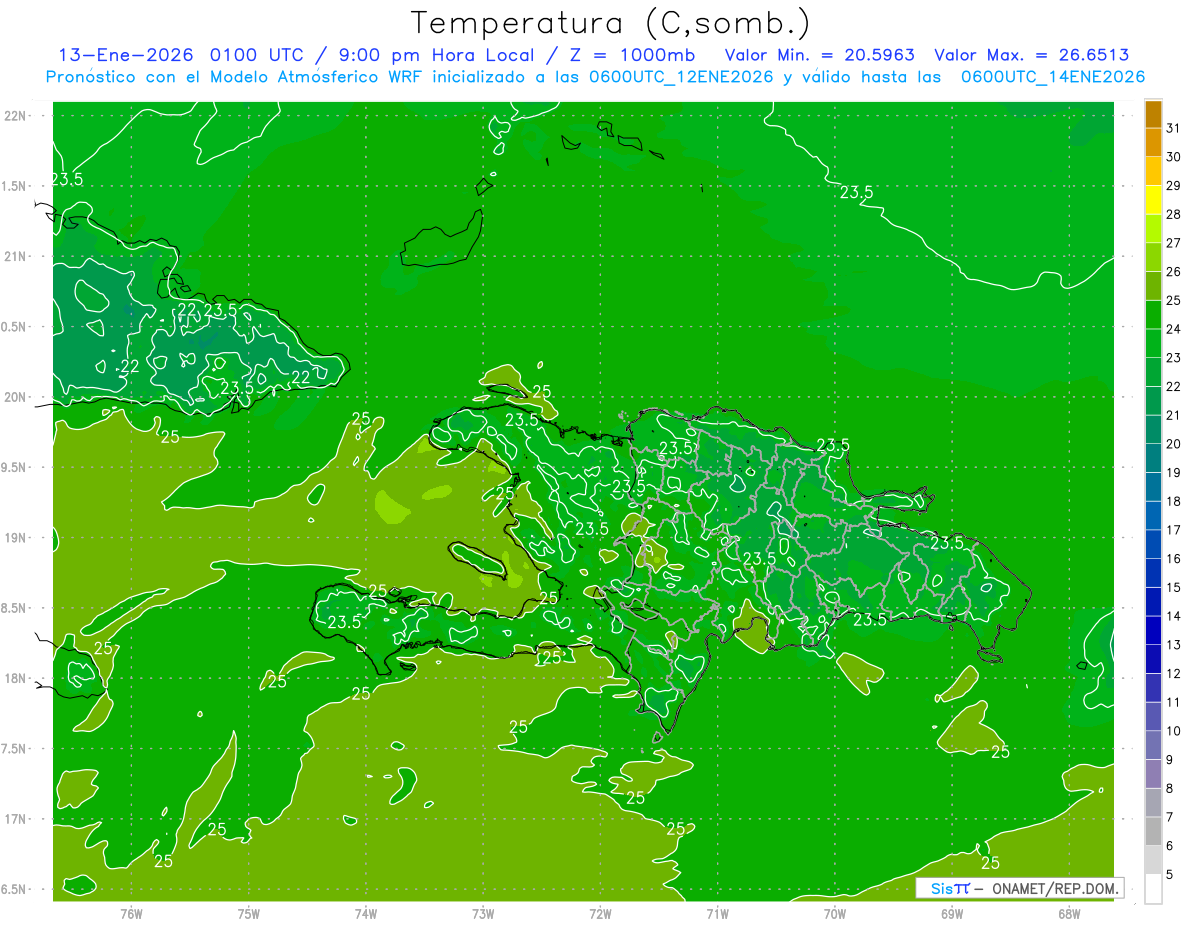
Task: Click the green legend swatch between 23 and 24
Action: (1154, 344)
